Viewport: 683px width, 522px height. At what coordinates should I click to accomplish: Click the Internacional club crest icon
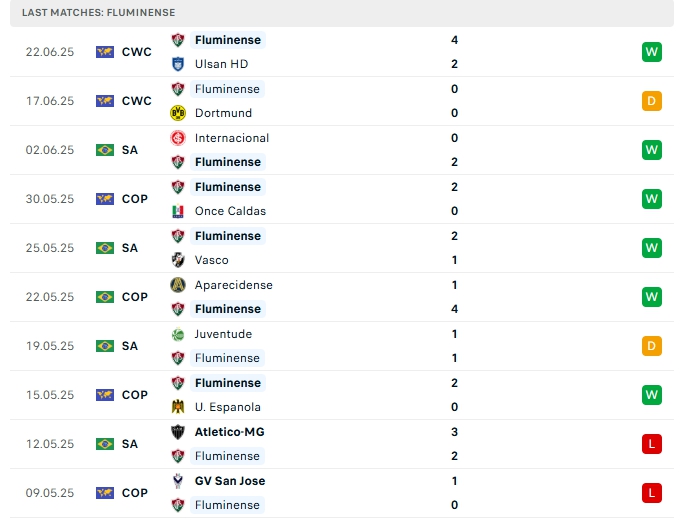coord(178,138)
